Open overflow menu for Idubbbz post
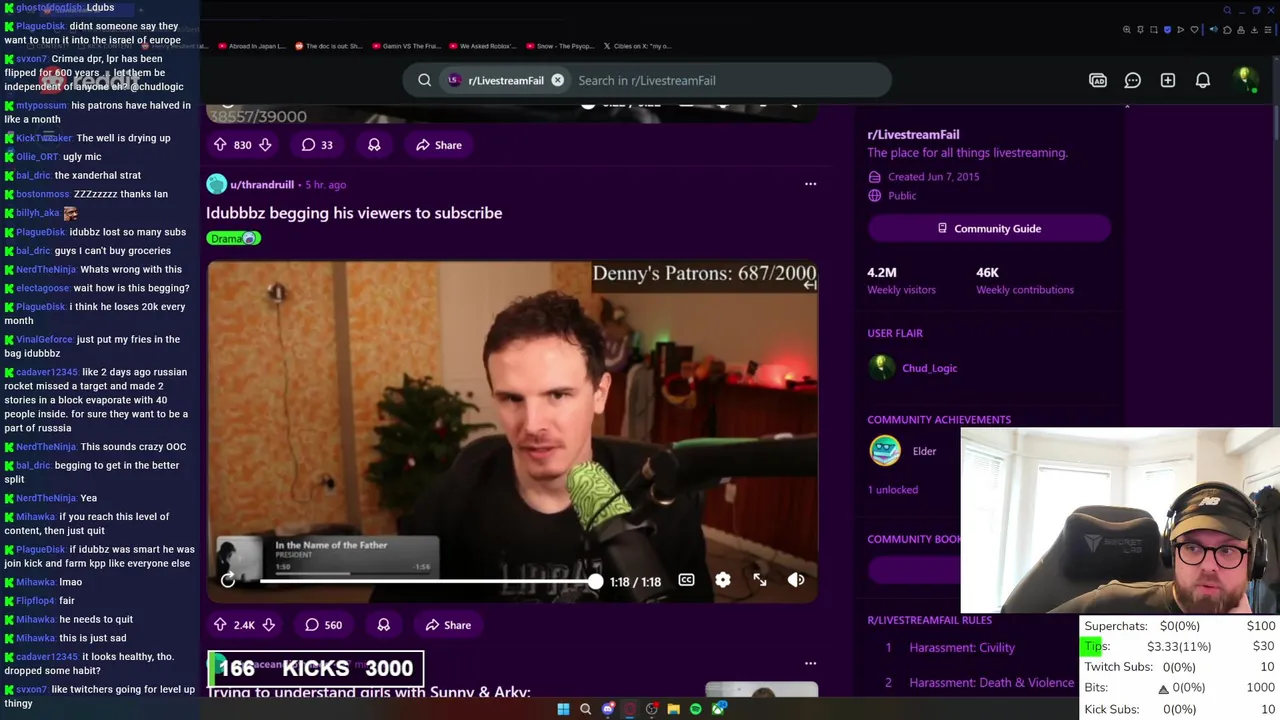Screen dimensions: 1280x720 pos(810,184)
